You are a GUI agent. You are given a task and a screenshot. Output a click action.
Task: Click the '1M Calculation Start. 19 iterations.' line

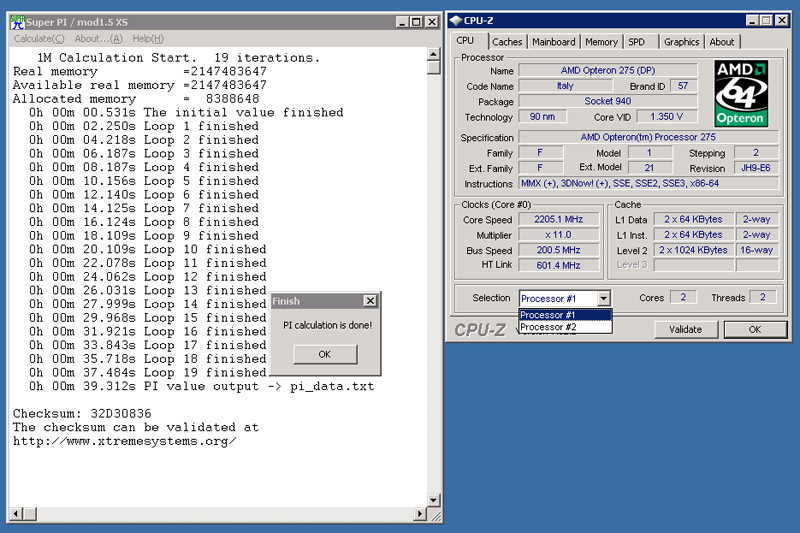click(x=178, y=58)
